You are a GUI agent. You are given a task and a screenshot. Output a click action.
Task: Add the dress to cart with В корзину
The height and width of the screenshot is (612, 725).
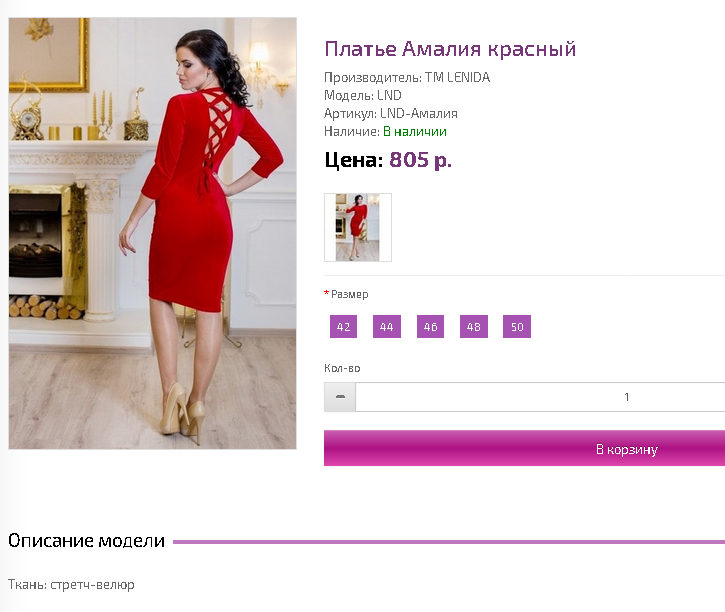[524, 448]
